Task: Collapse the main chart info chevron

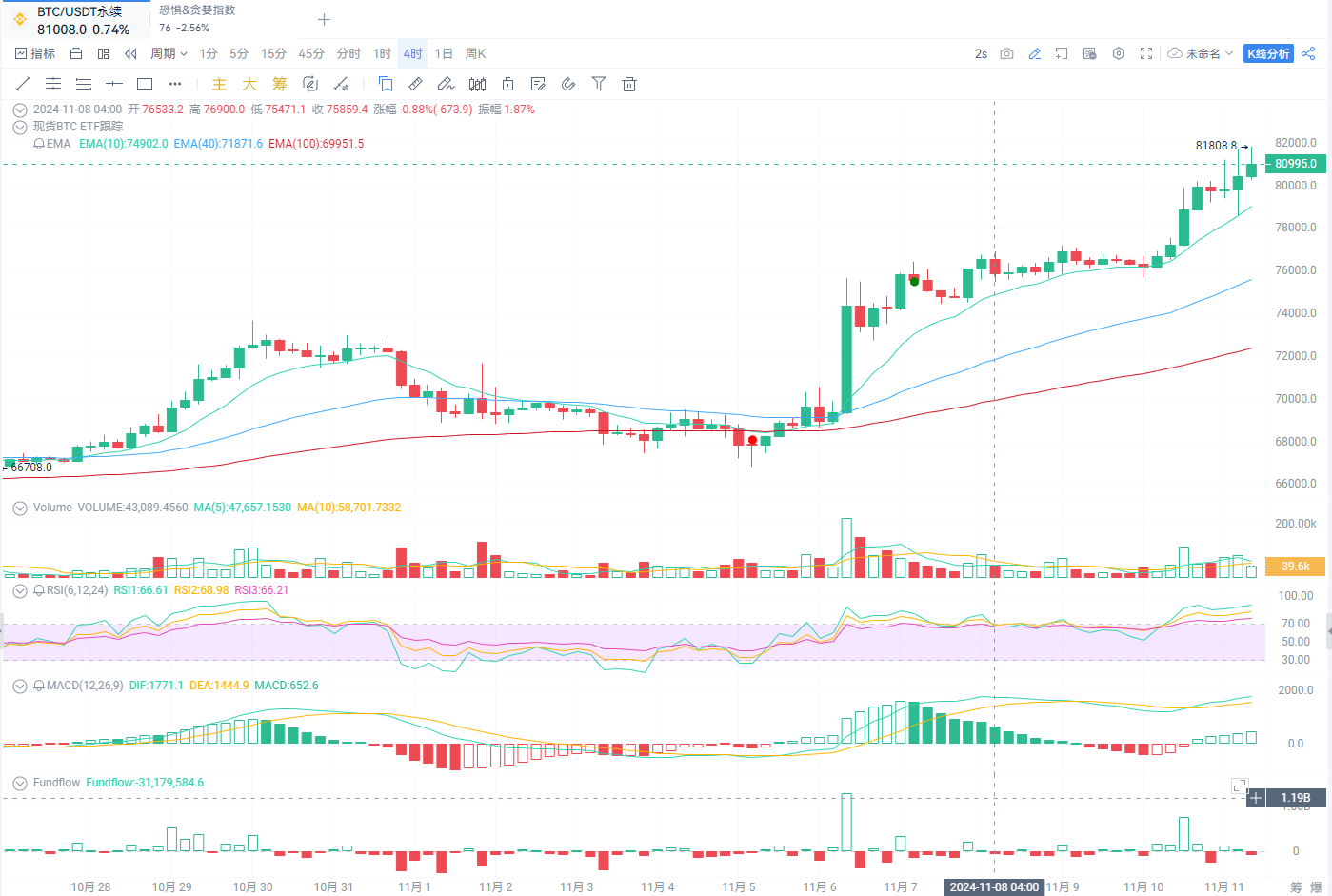Action: 20,110
